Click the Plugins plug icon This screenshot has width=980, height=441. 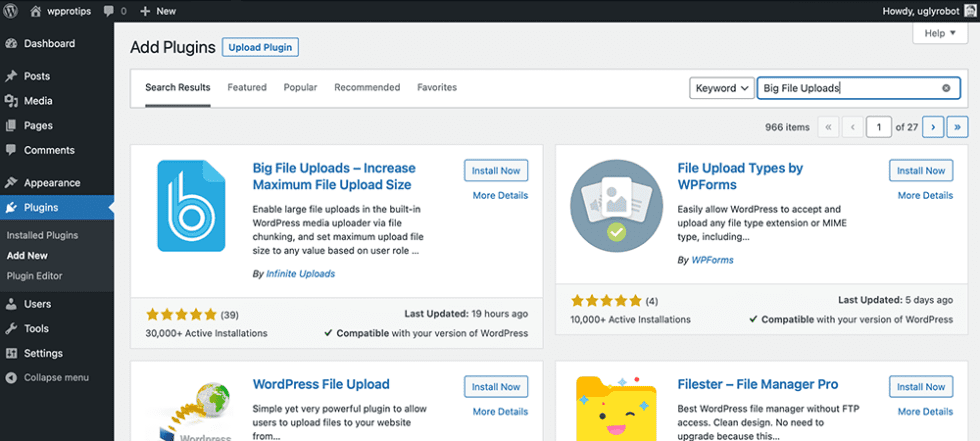coord(11,208)
